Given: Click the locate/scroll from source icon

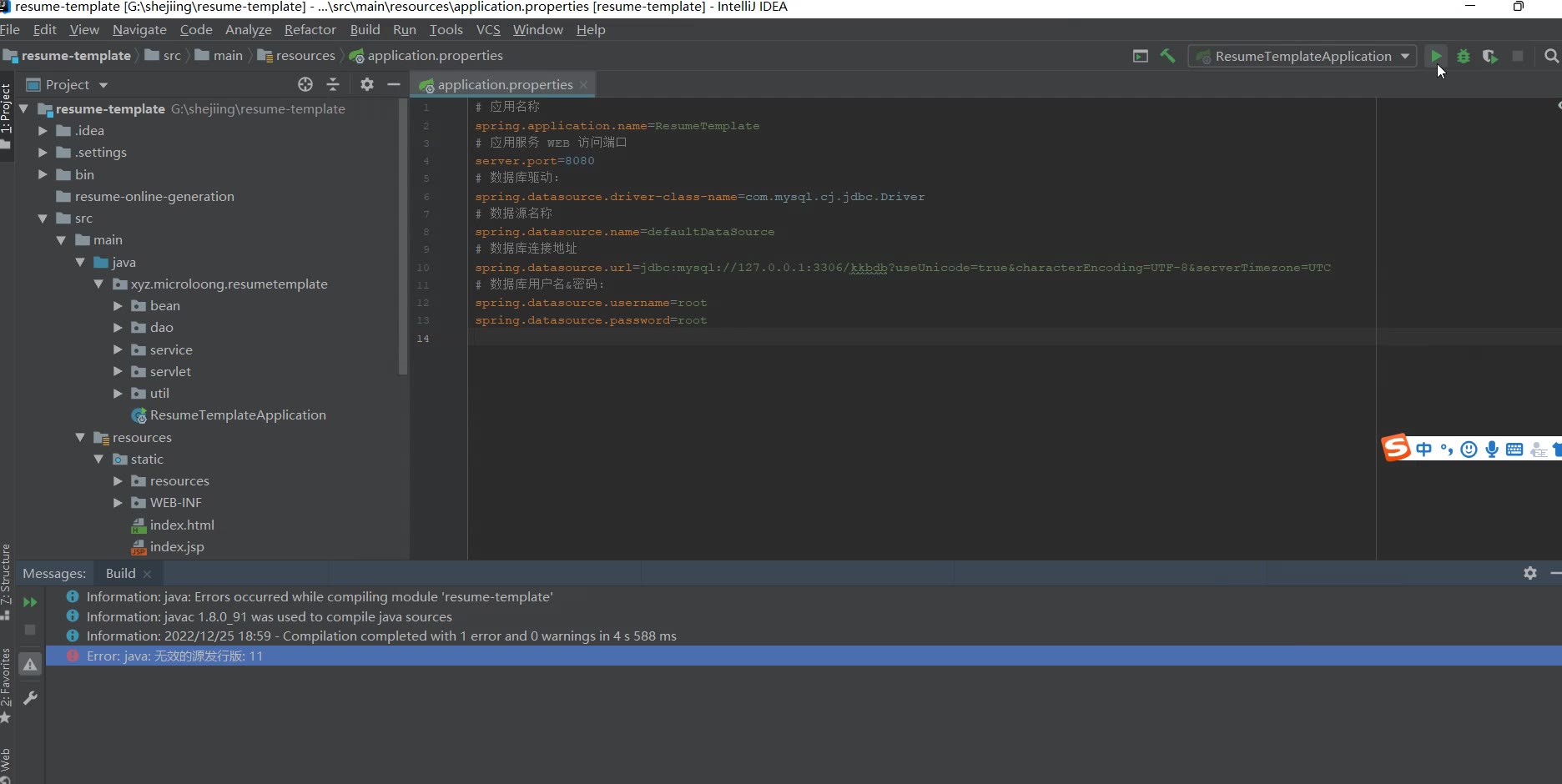Looking at the screenshot, I should (305, 84).
